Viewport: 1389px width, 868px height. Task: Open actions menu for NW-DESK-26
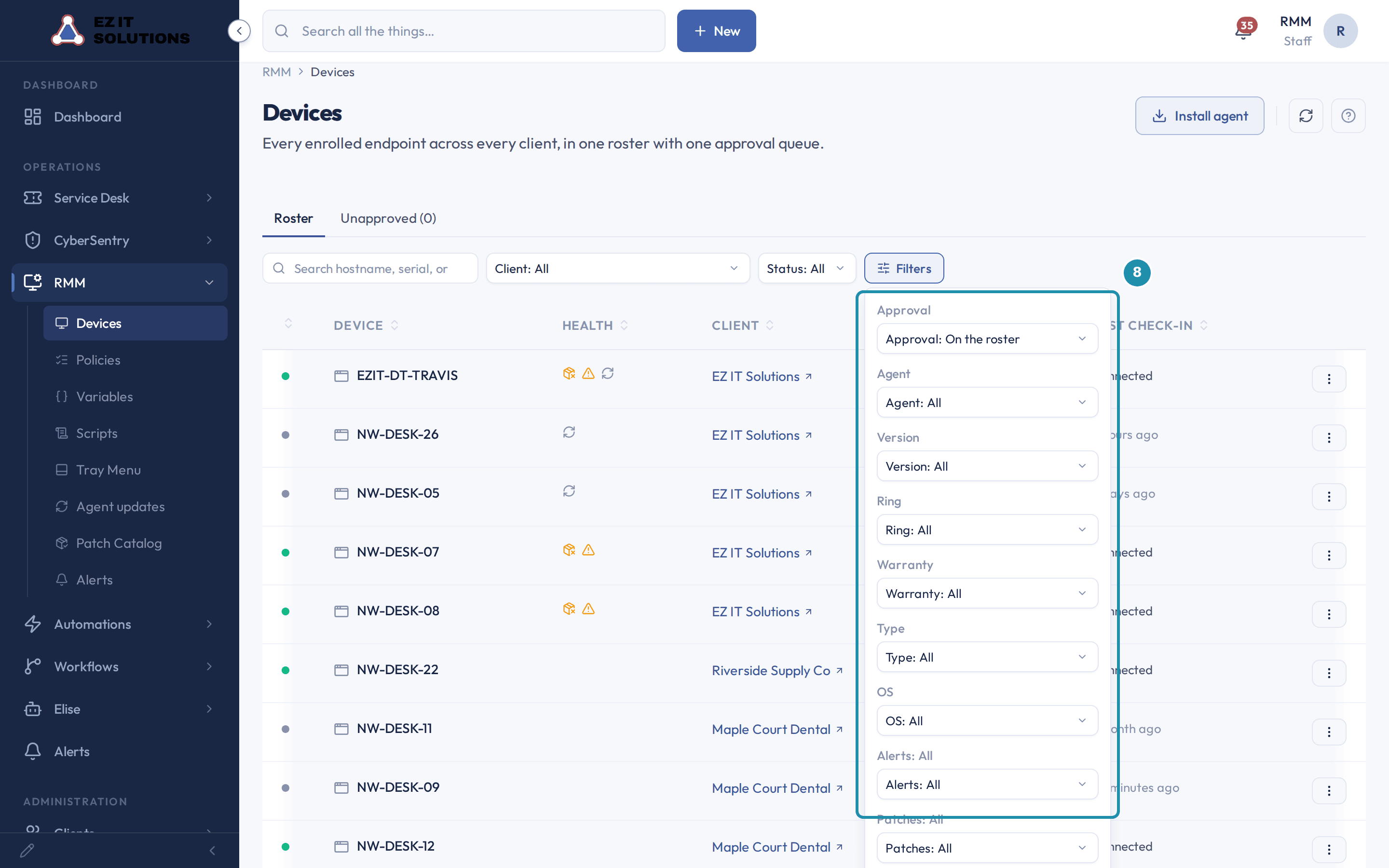[1329, 438]
